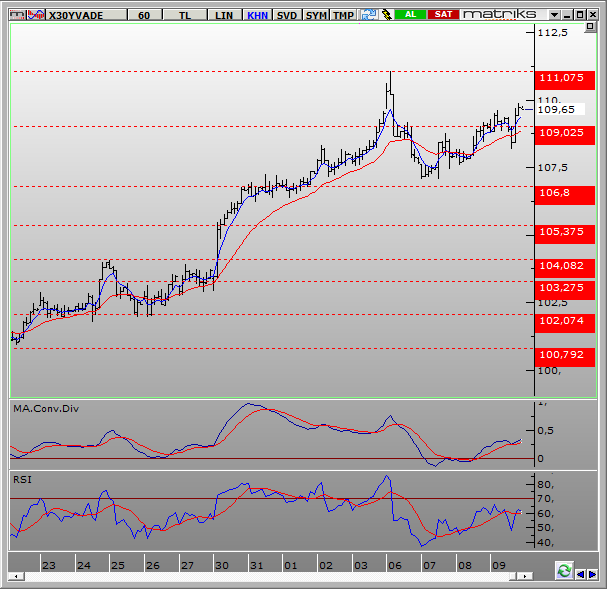Select the 109,025 red level label
Viewport: 607px width, 589px height.
(564, 134)
